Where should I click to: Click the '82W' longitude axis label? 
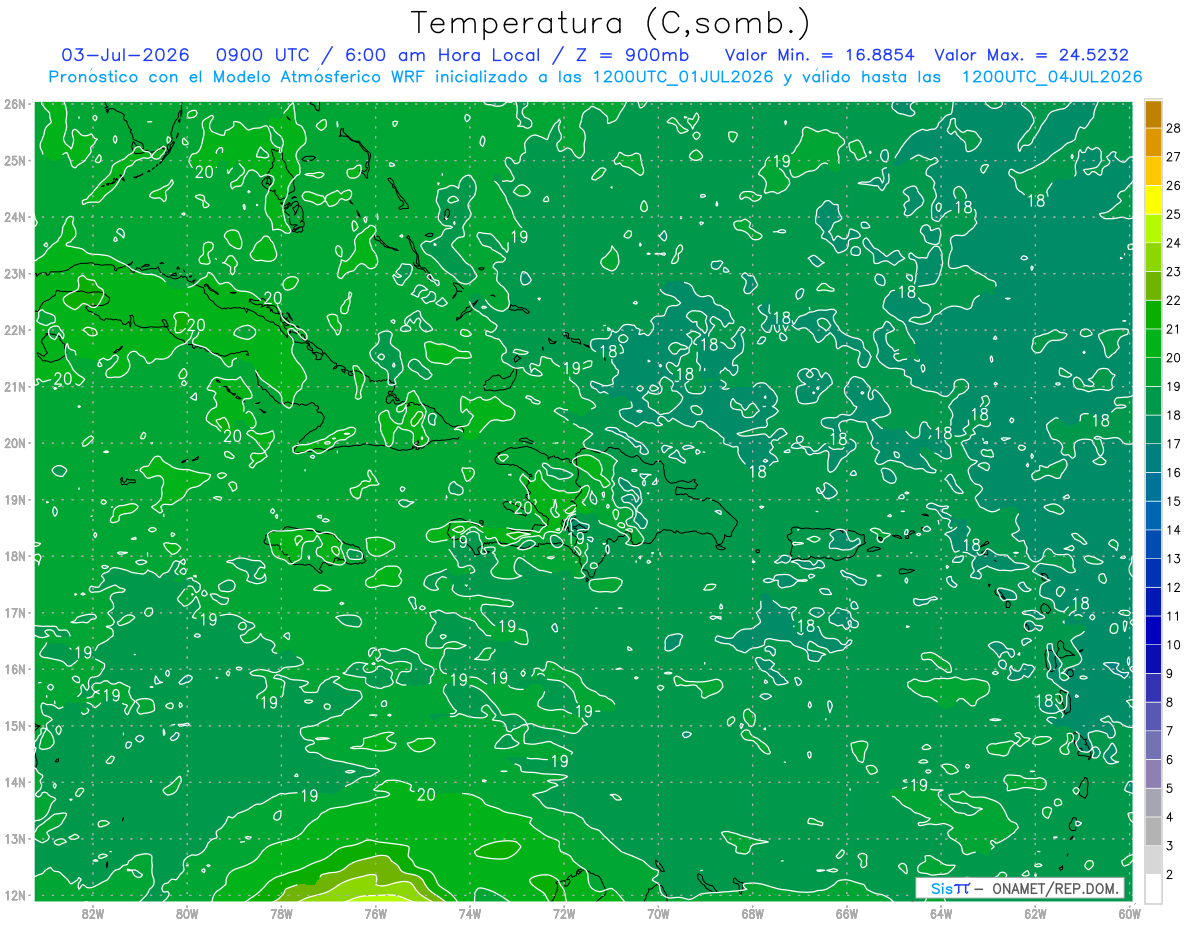click(x=93, y=913)
